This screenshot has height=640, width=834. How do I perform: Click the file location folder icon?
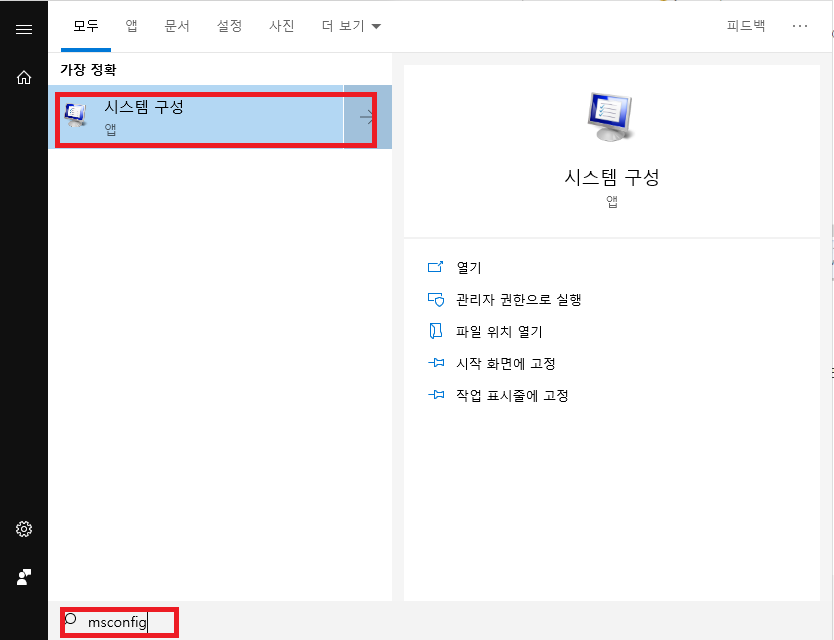(x=436, y=331)
